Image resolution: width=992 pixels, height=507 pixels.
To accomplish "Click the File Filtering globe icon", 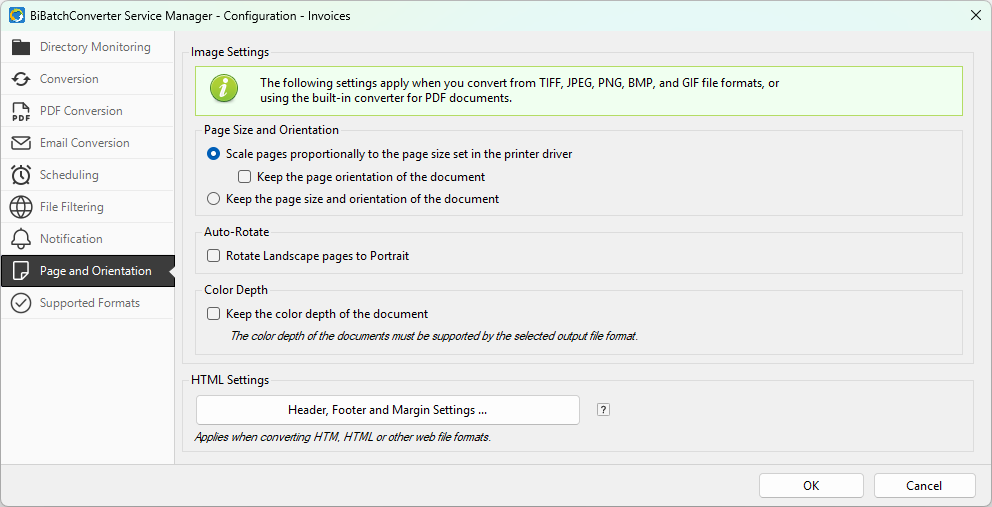I will point(21,207).
